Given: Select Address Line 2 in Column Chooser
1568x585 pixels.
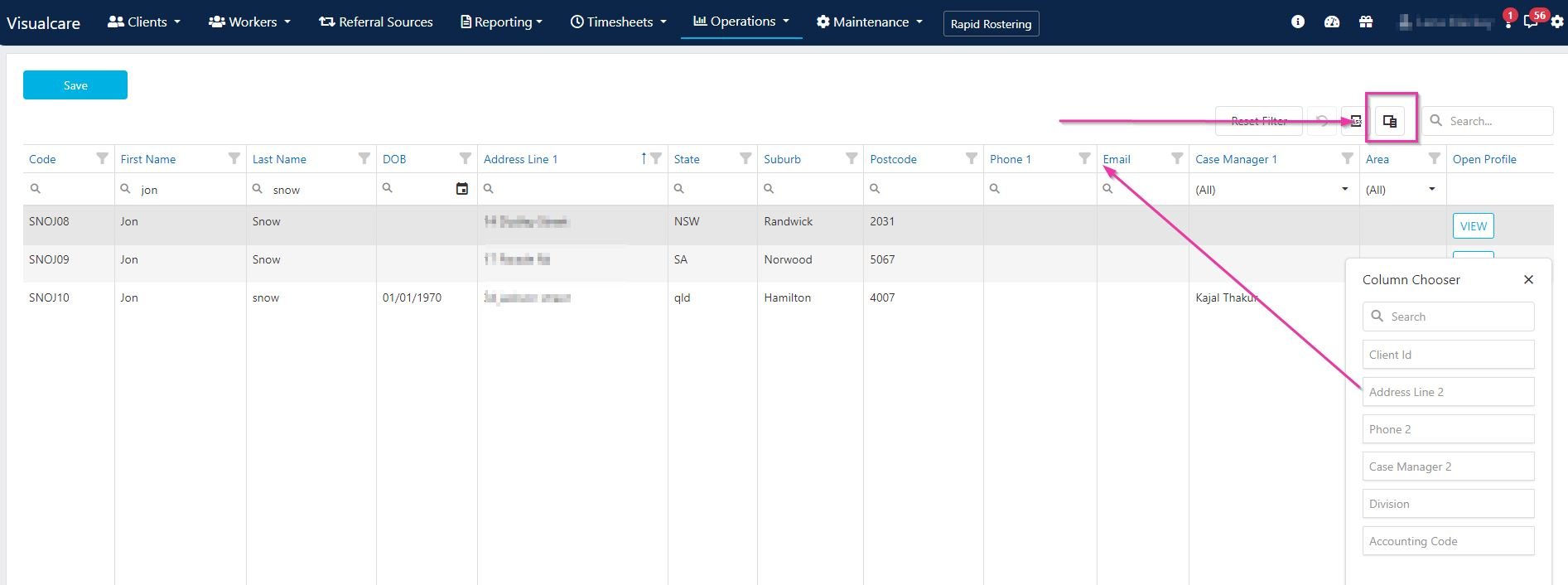Looking at the screenshot, I should pos(1448,392).
